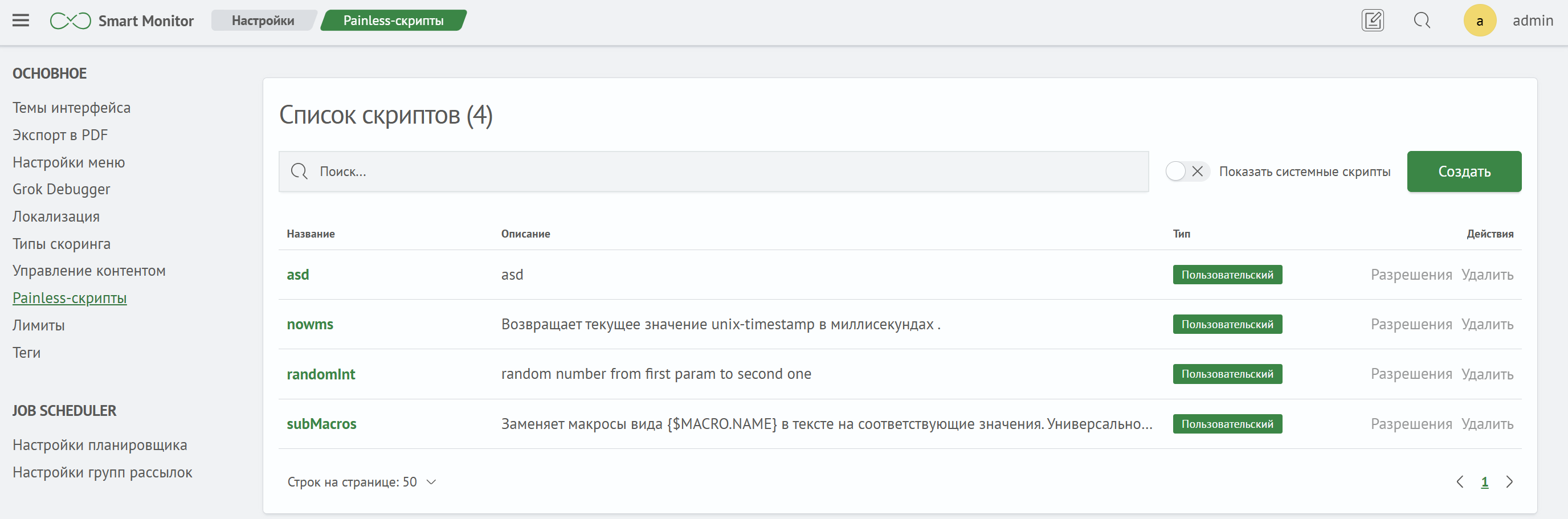Toggle the switch next to the X icon
The height and width of the screenshot is (519, 1568).
click(x=1176, y=171)
